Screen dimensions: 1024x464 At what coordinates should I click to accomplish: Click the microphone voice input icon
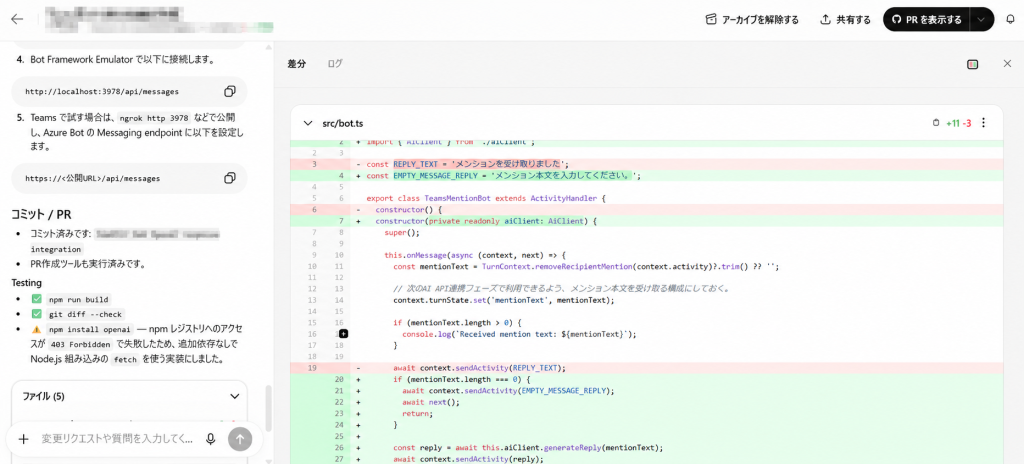(x=210, y=439)
